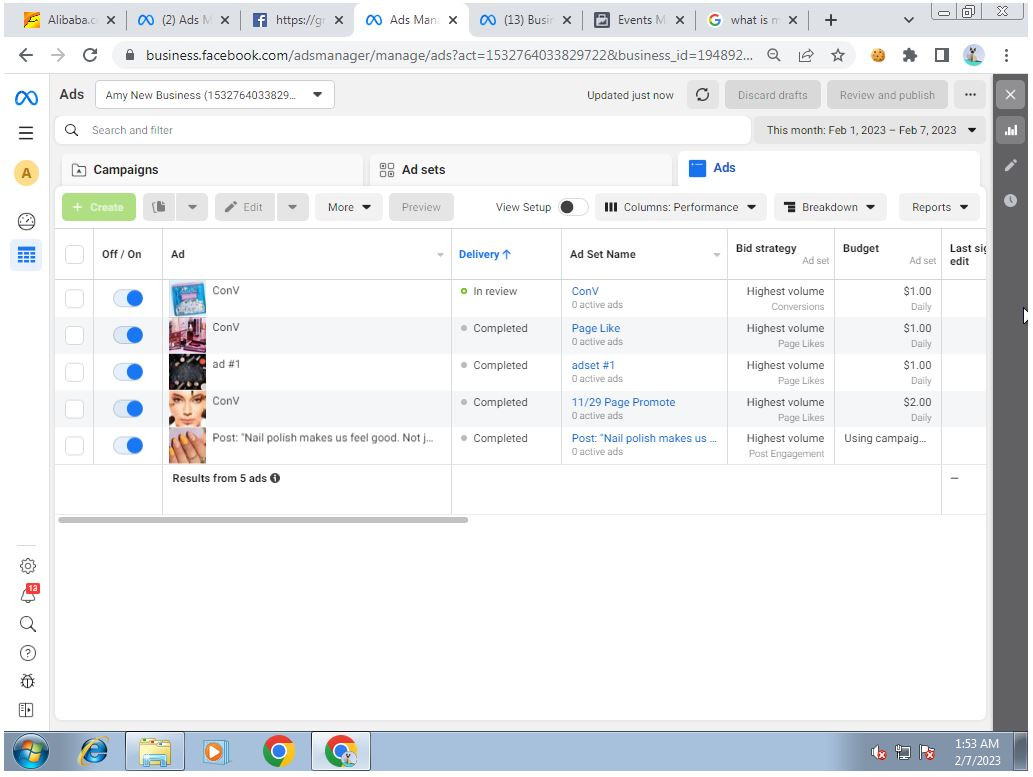Select the campaigns table grid icon in sidebar
Image resolution: width=1033 pixels, height=777 pixels.
click(26, 255)
